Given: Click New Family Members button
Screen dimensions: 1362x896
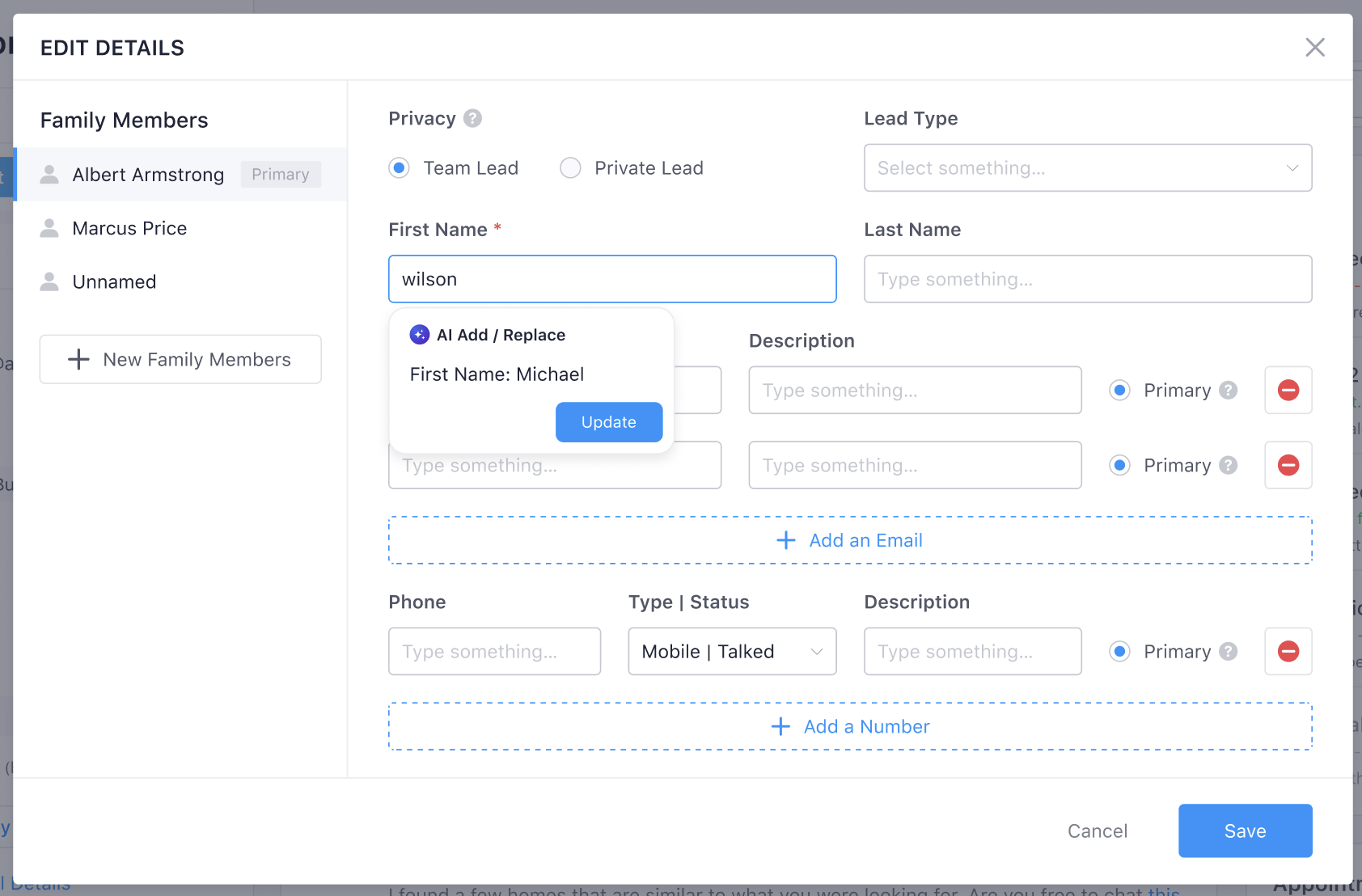Looking at the screenshot, I should [180, 359].
